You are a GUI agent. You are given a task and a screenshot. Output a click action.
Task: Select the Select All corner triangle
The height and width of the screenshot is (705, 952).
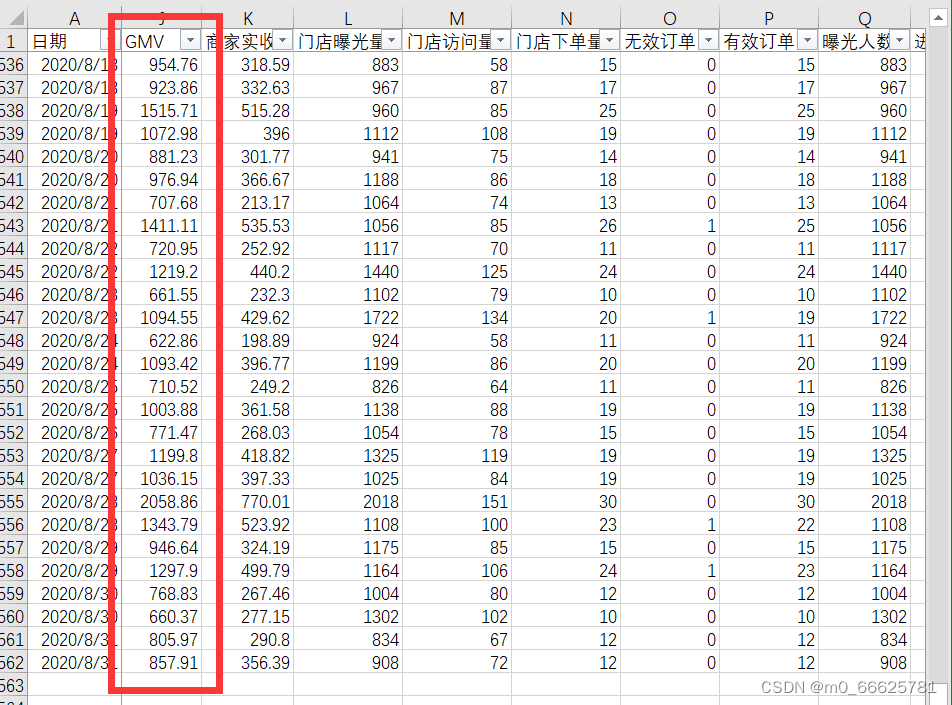click(x=16, y=18)
